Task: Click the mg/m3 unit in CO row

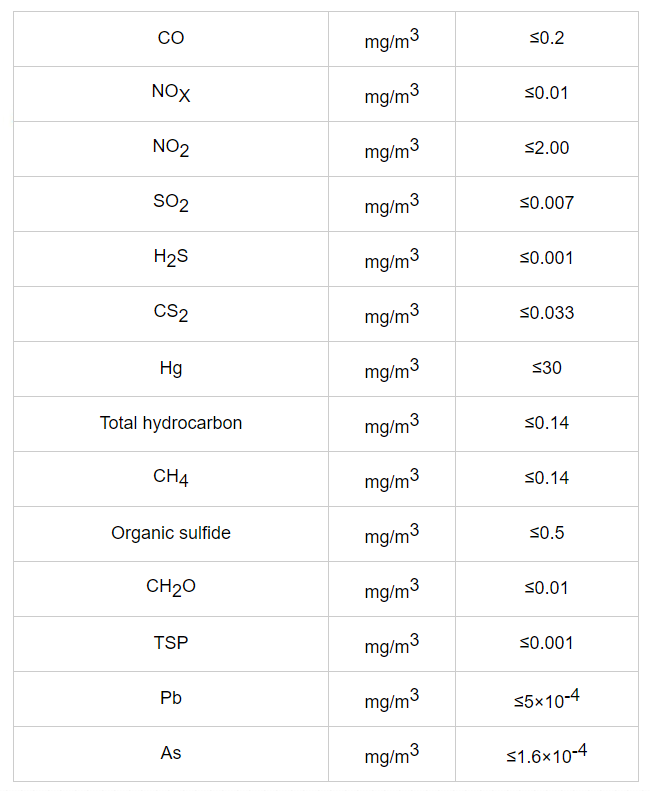Action: coord(392,39)
